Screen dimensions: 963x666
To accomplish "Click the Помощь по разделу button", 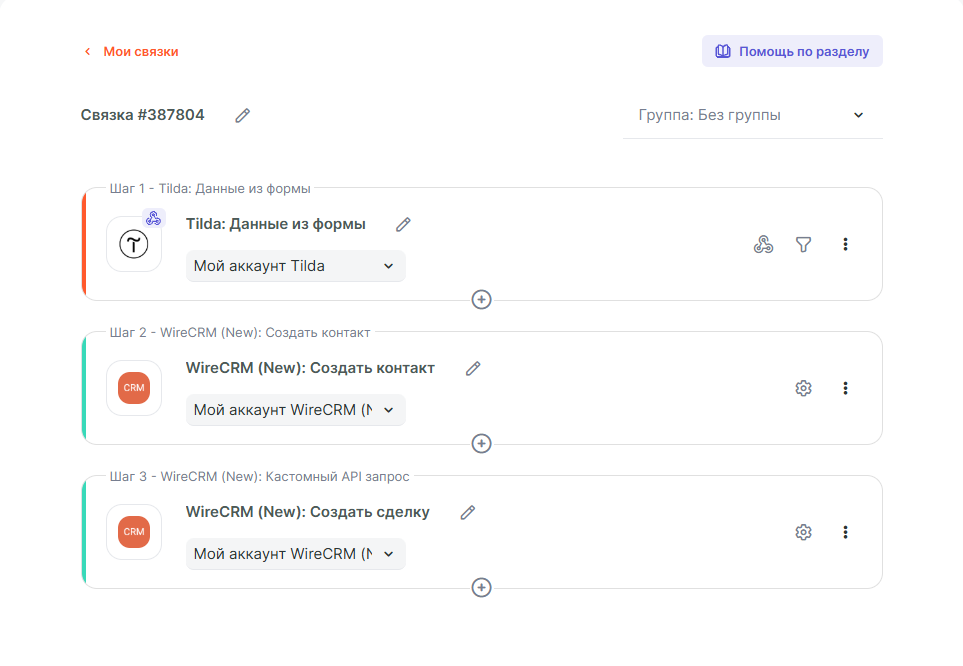I will click(x=792, y=51).
